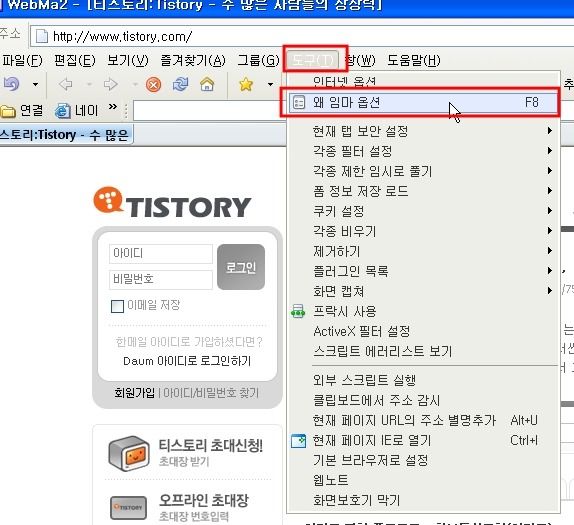This screenshot has height=525, width=574.
Task: Expand 각종 비우기 submenu
Action: point(423,231)
